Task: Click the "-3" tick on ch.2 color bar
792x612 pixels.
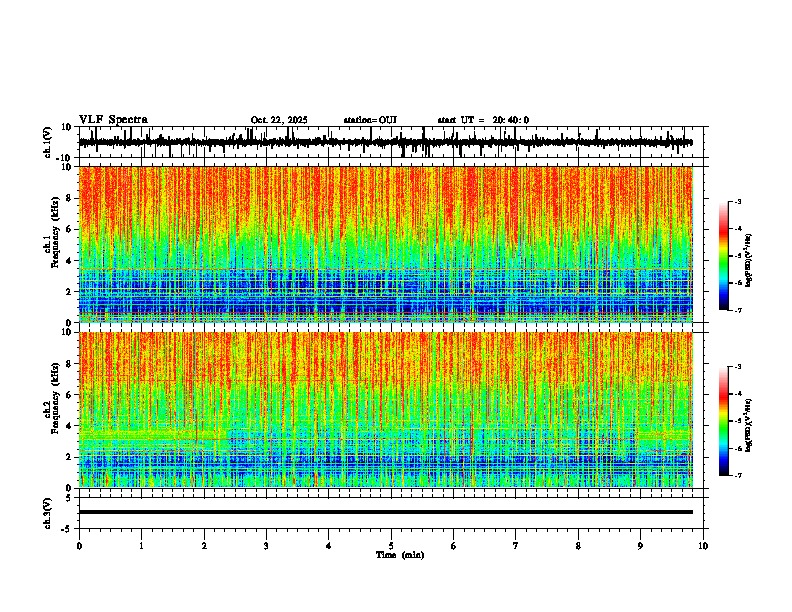Action: (738, 367)
